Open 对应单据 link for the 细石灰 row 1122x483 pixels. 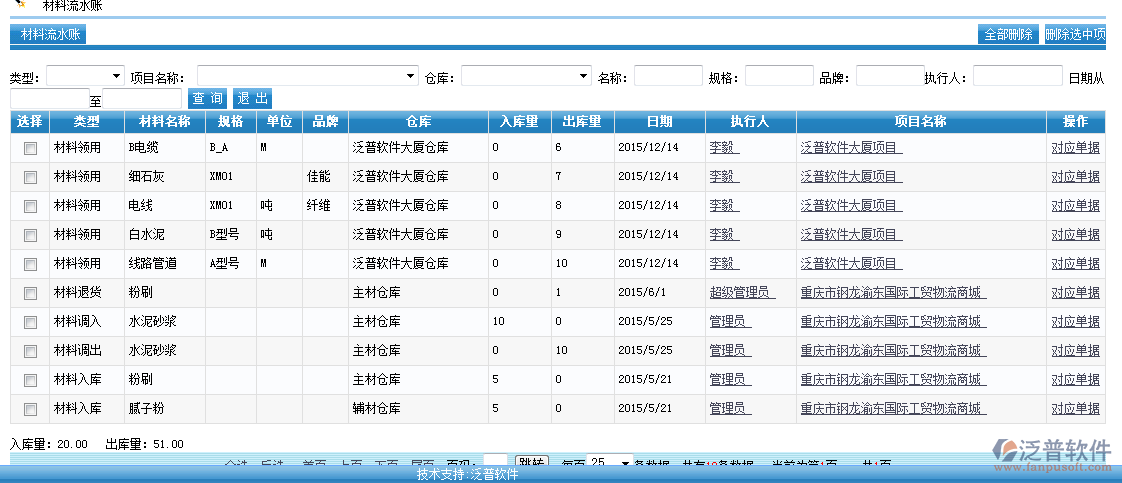(x=1075, y=177)
